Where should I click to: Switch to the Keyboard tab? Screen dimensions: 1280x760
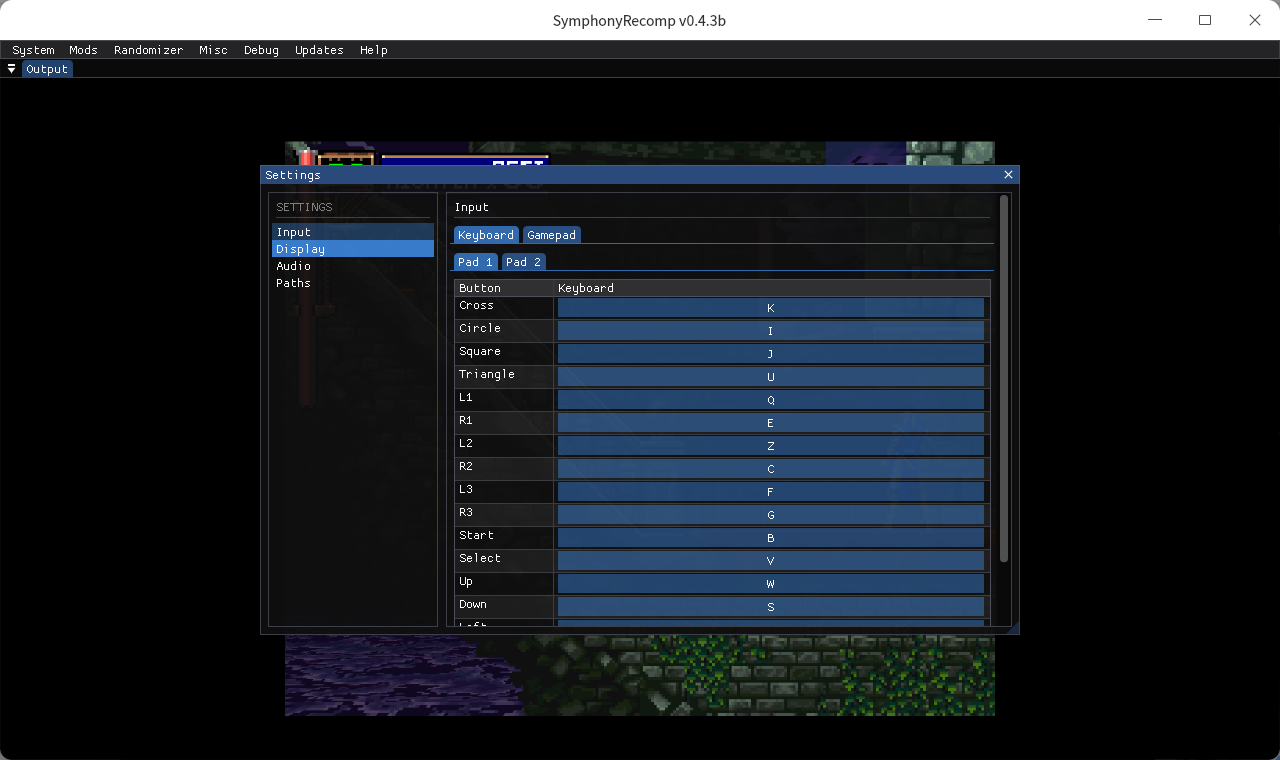tap(486, 235)
